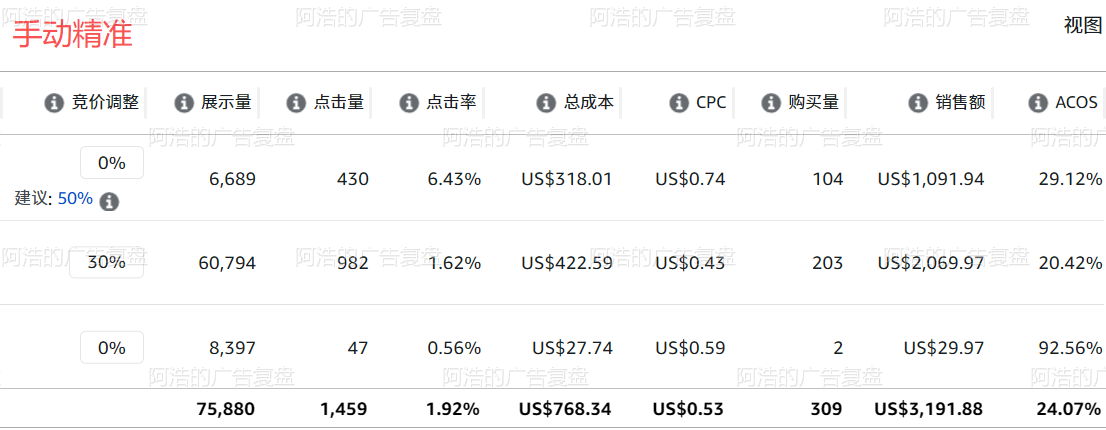Viewport: 1106px width, 430px height.
Task: Click info icon beside 竞价调整 header
Action: 54,103
